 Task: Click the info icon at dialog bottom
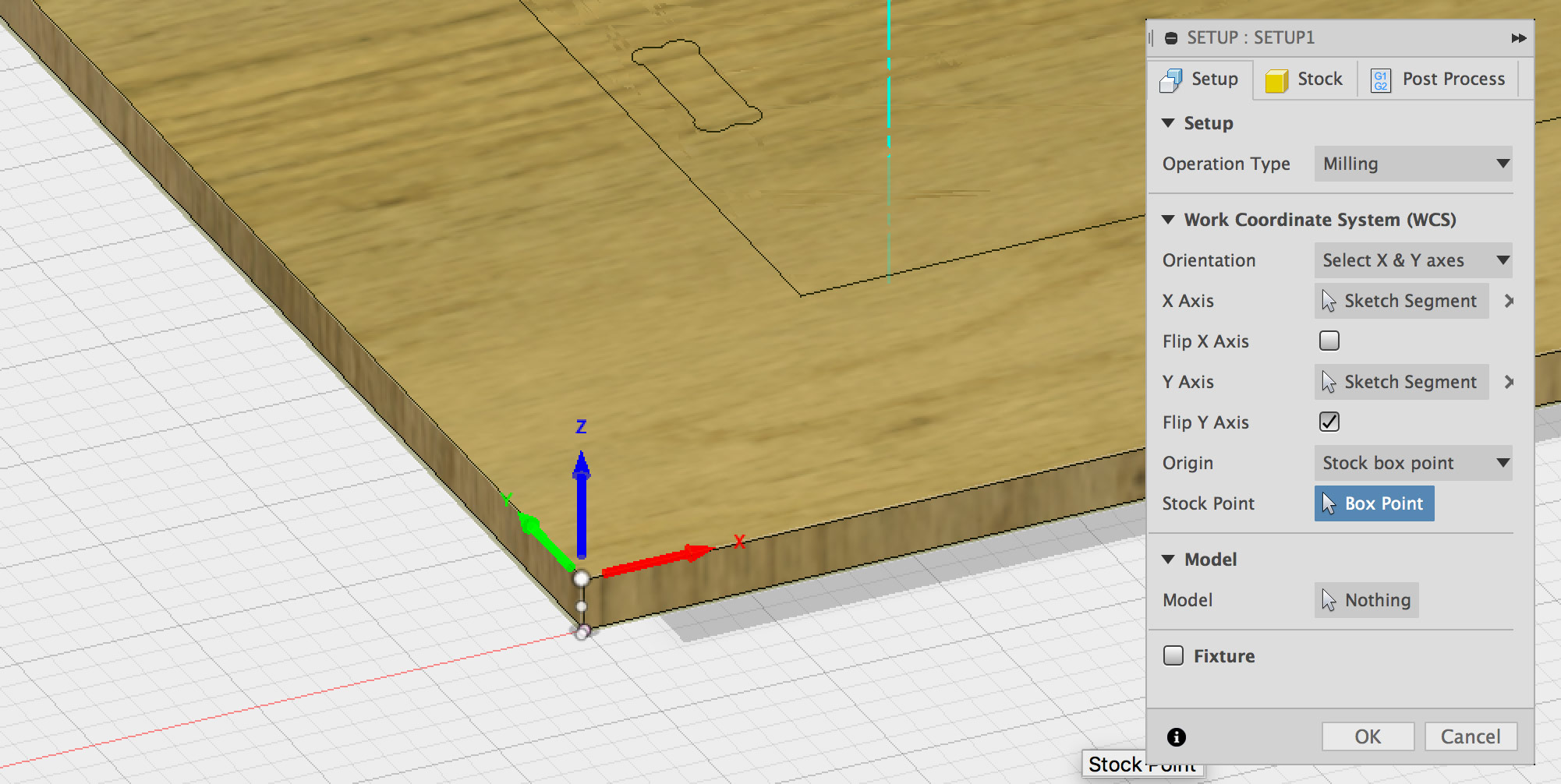[1176, 736]
